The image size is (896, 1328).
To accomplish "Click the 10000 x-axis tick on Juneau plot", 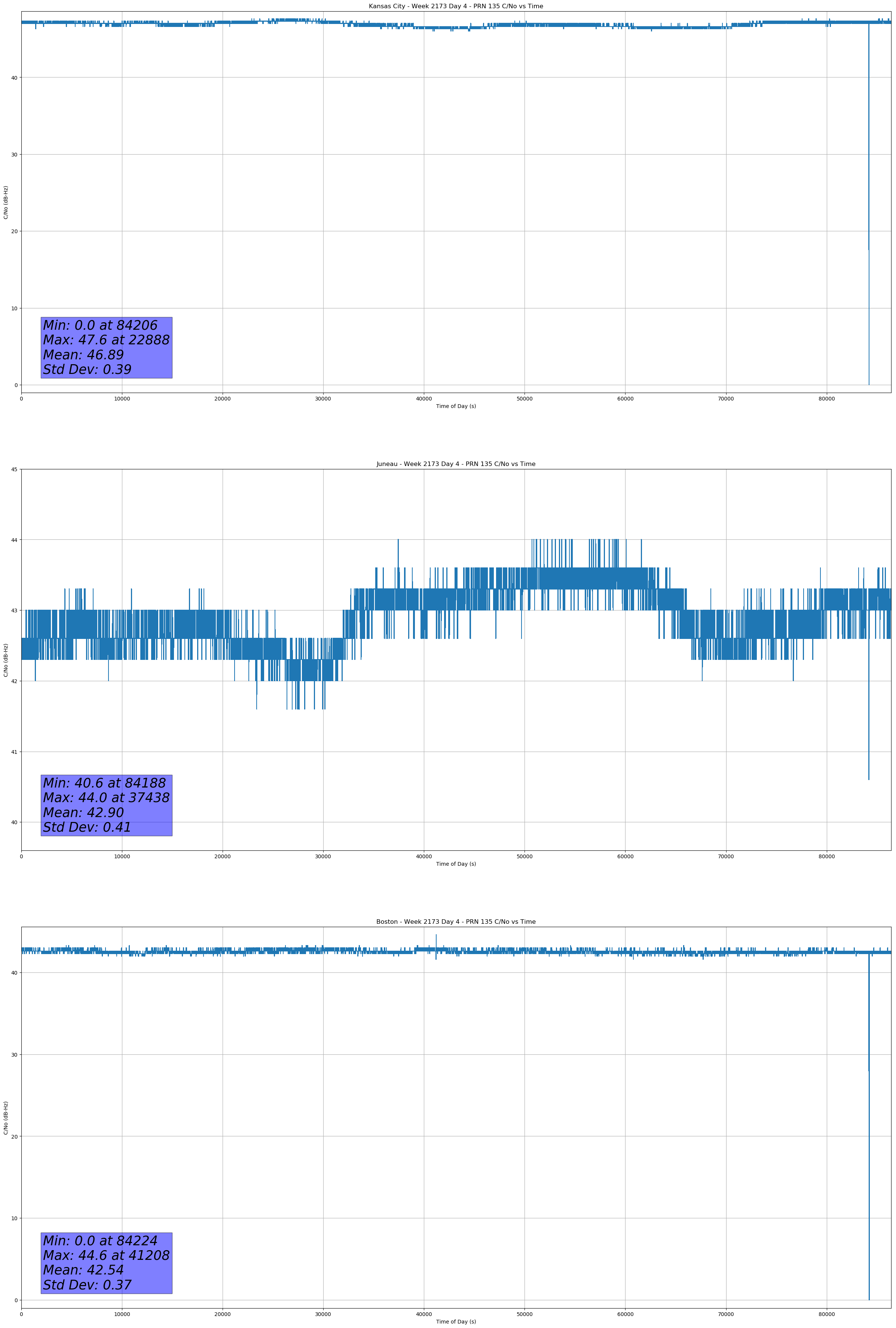I will (x=122, y=856).
